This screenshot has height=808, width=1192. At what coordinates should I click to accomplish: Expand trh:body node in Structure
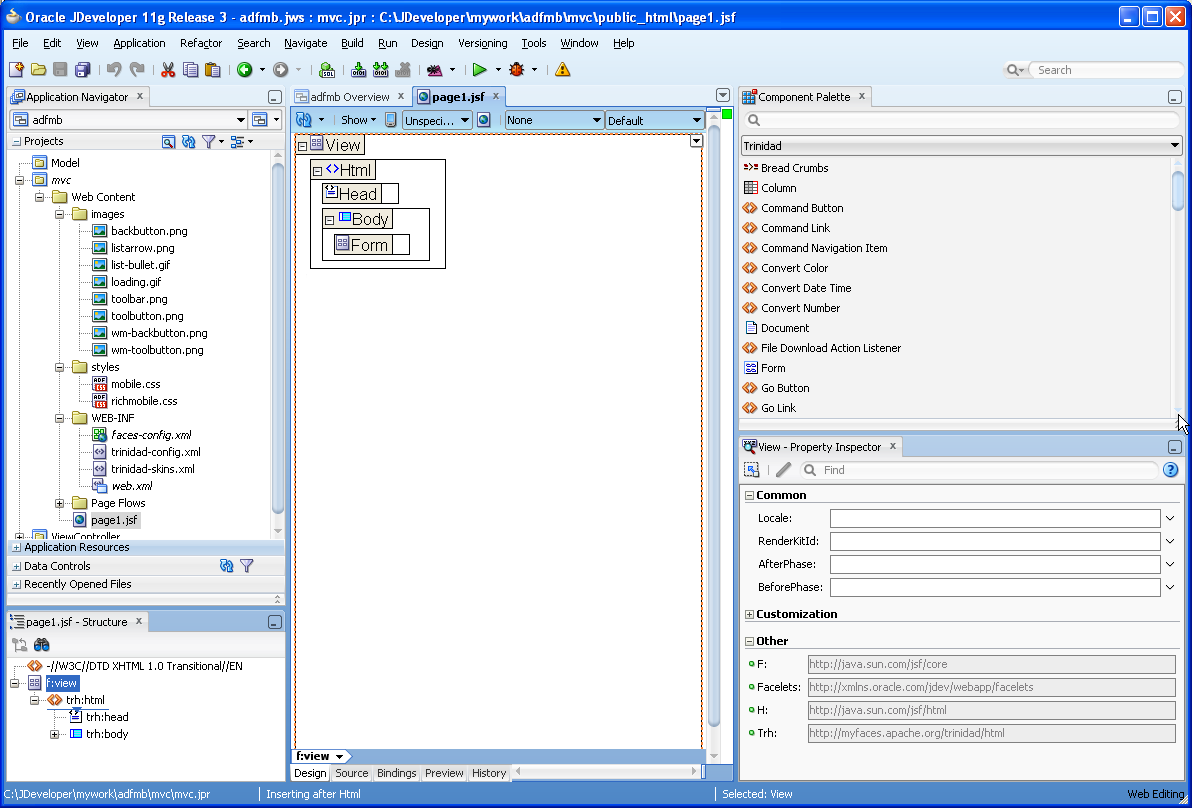55,734
